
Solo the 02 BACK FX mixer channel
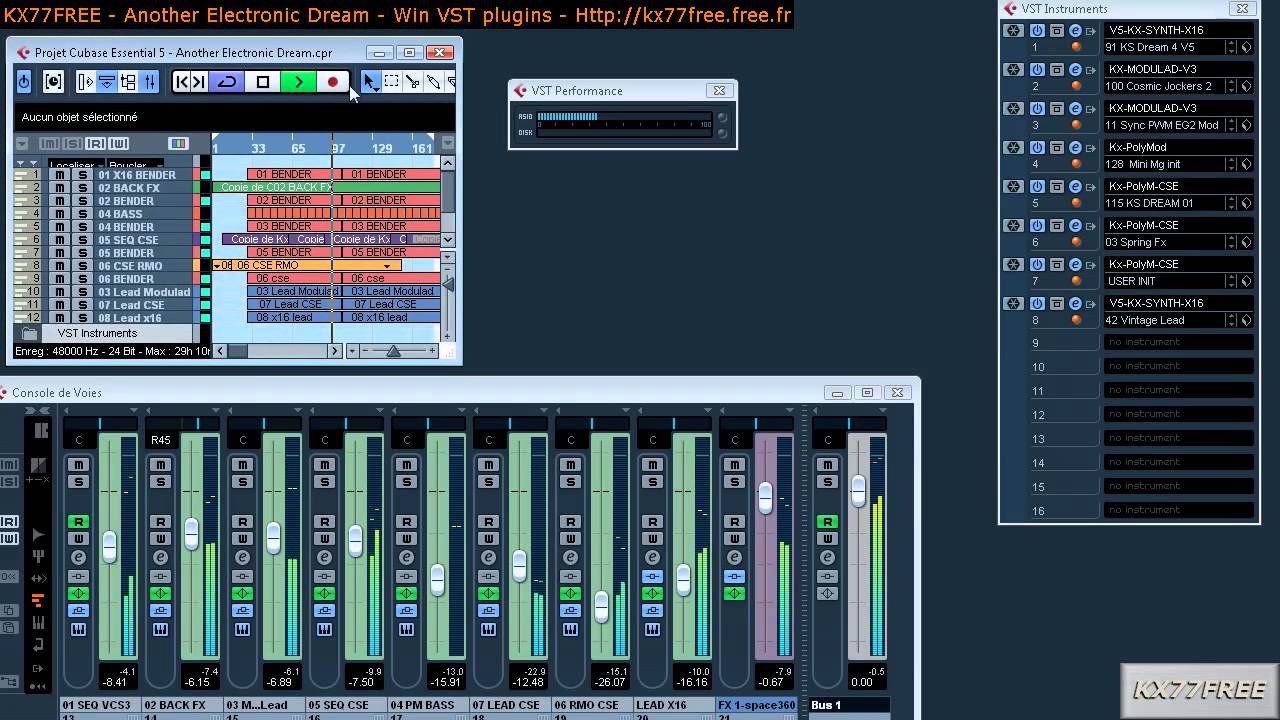[160, 482]
